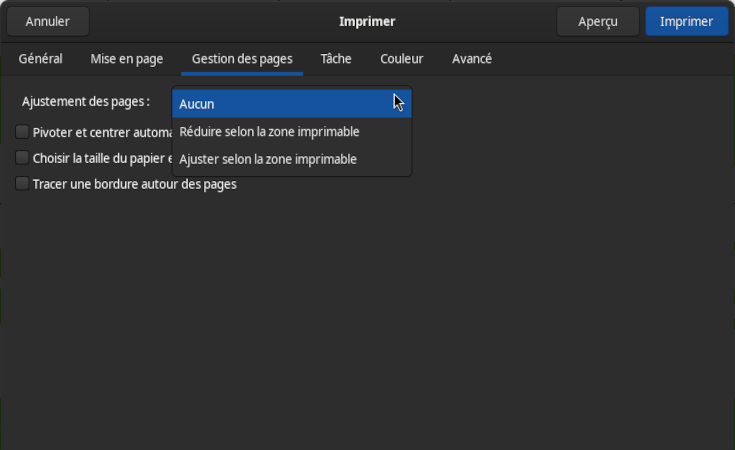Click the Ajustement des pages label
The height and width of the screenshot is (450, 735).
coord(86,102)
